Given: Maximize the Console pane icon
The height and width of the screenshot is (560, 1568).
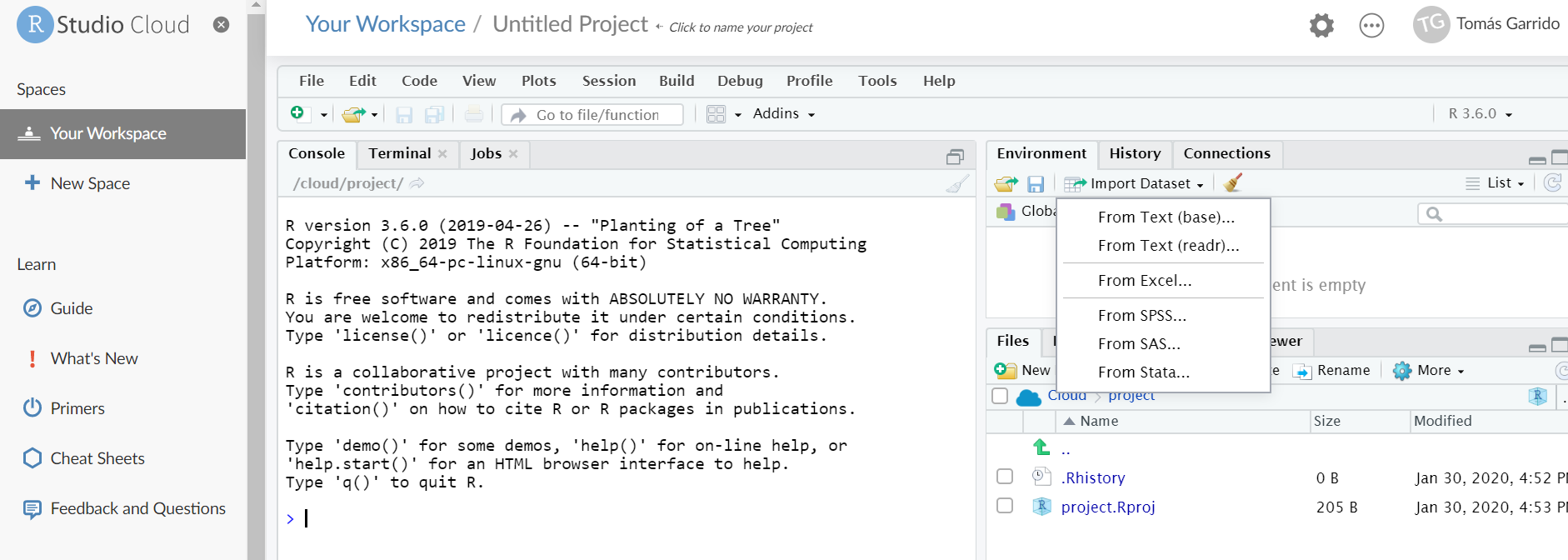Looking at the screenshot, I should [955, 157].
